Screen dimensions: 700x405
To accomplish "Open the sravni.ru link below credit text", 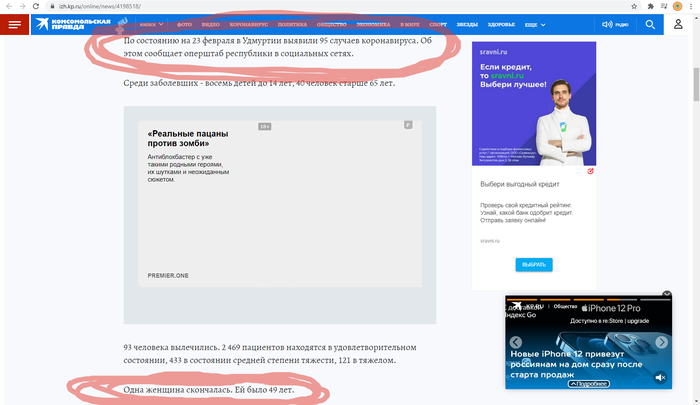I will click(490, 241).
